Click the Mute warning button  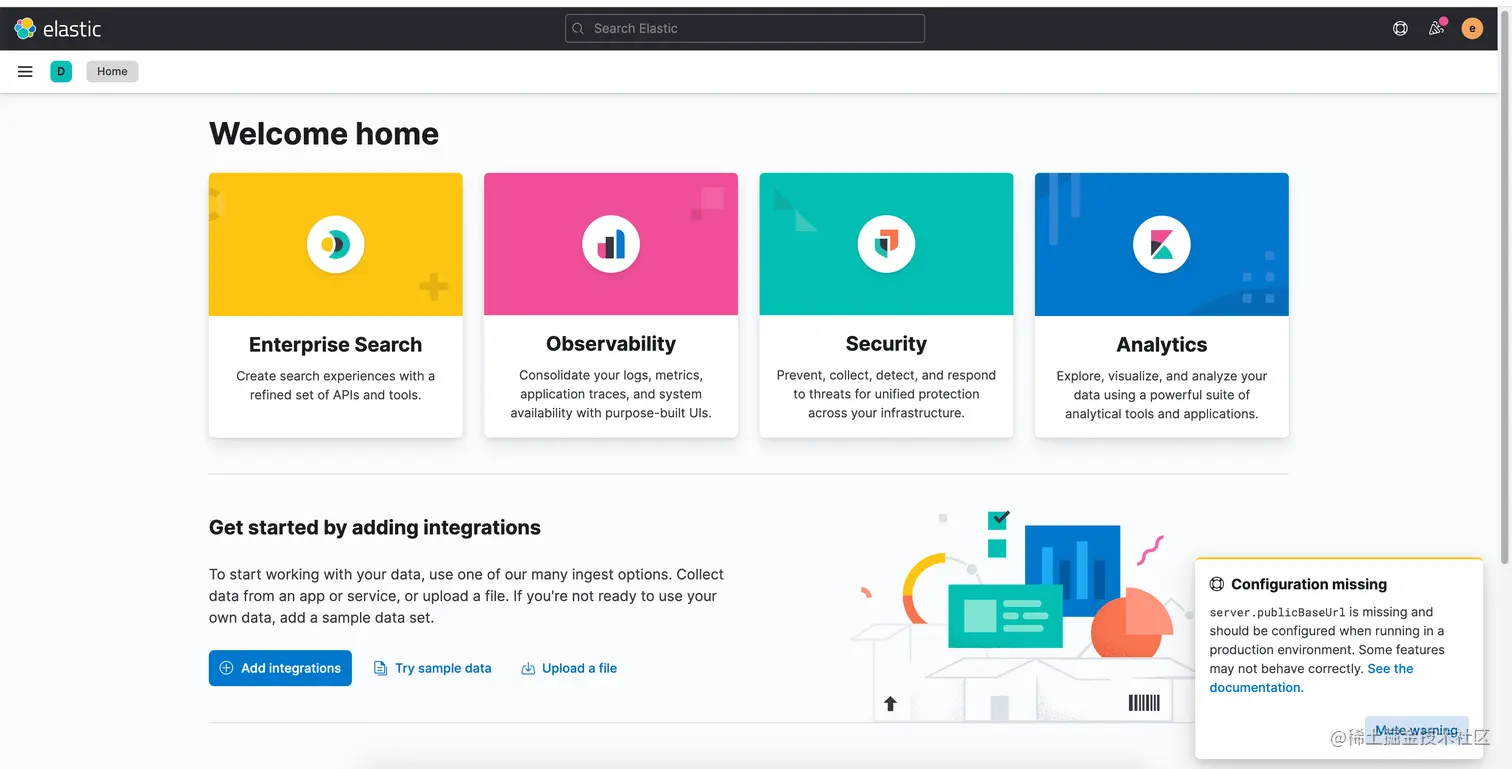click(1416, 731)
